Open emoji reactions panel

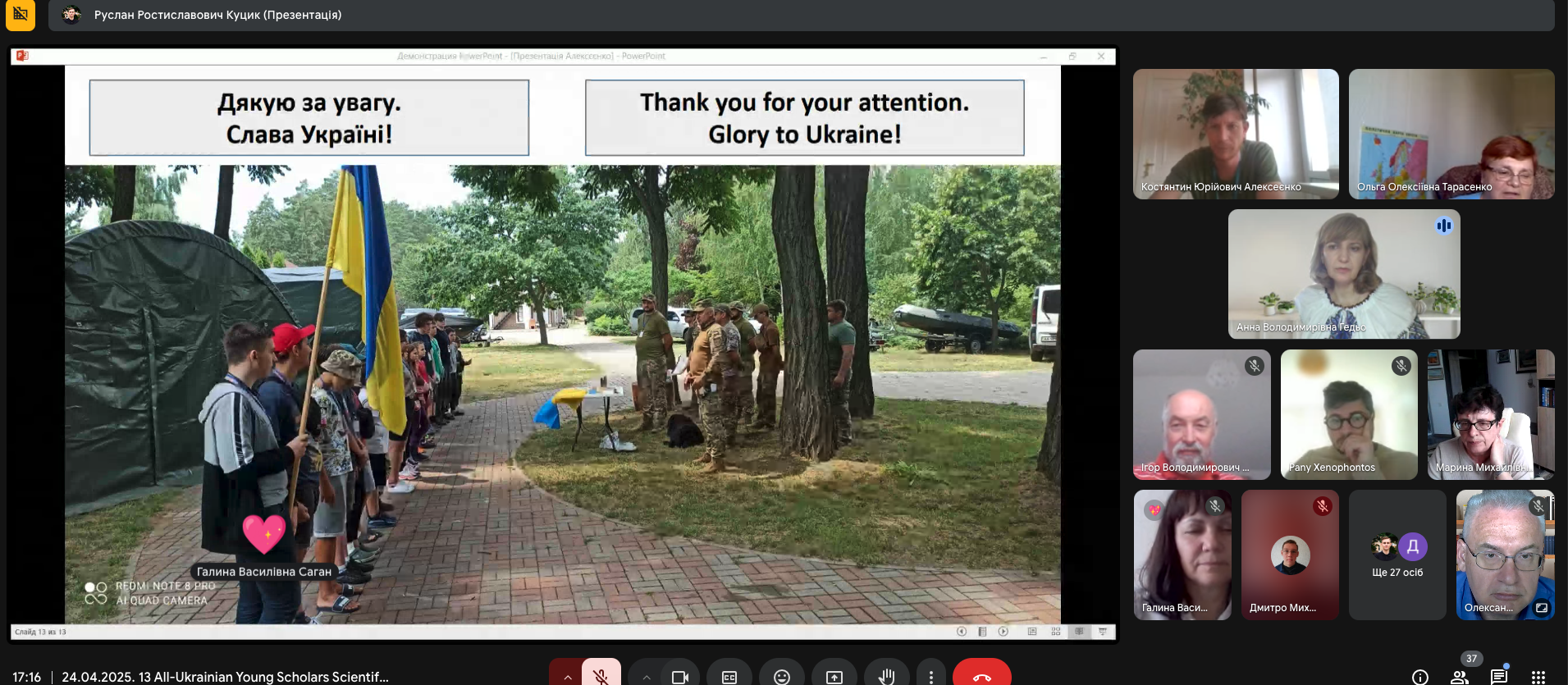pyautogui.click(x=782, y=676)
